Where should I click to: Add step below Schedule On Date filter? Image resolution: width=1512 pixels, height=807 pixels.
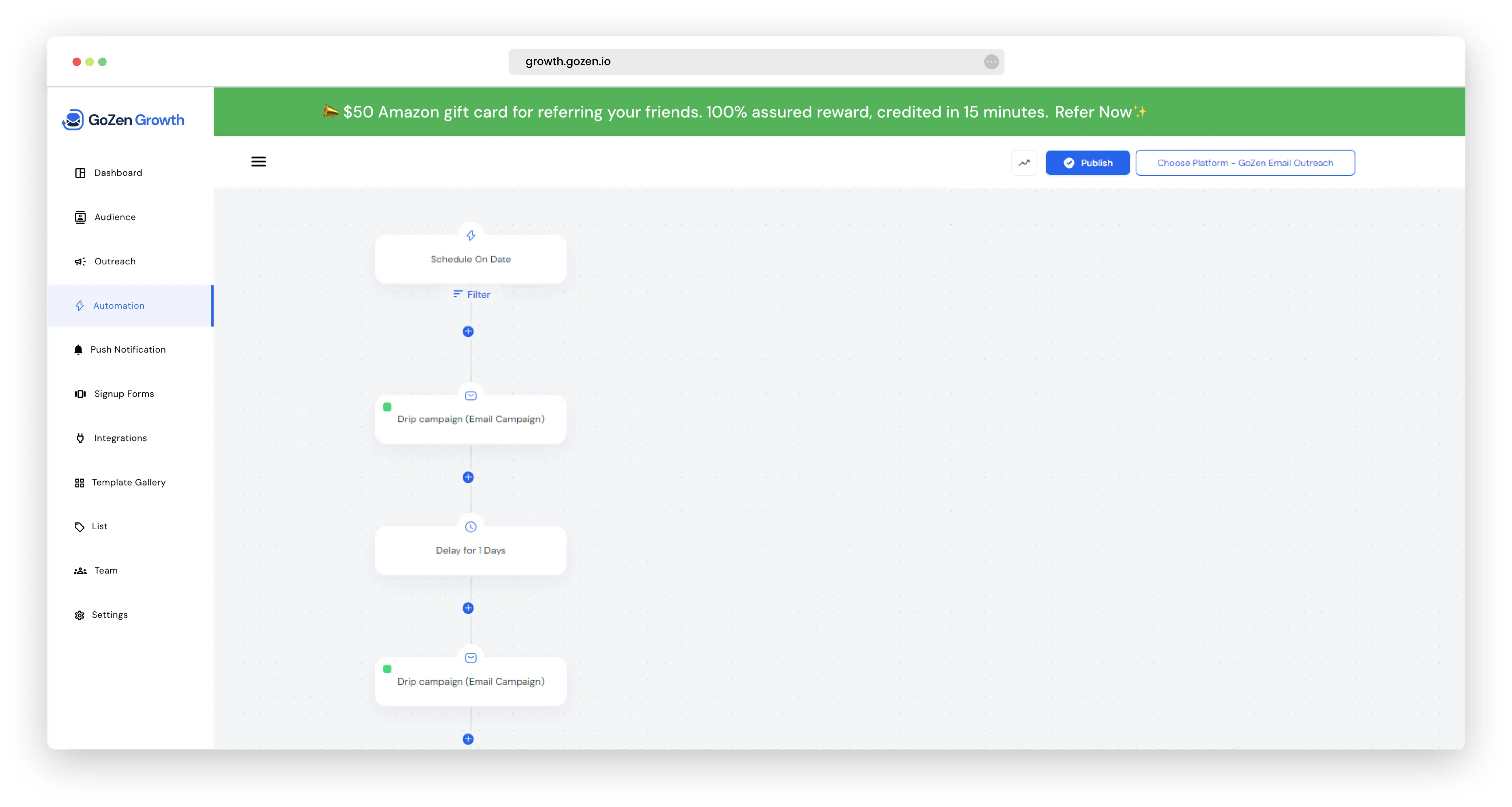pyautogui.click(x=468, y=332)
